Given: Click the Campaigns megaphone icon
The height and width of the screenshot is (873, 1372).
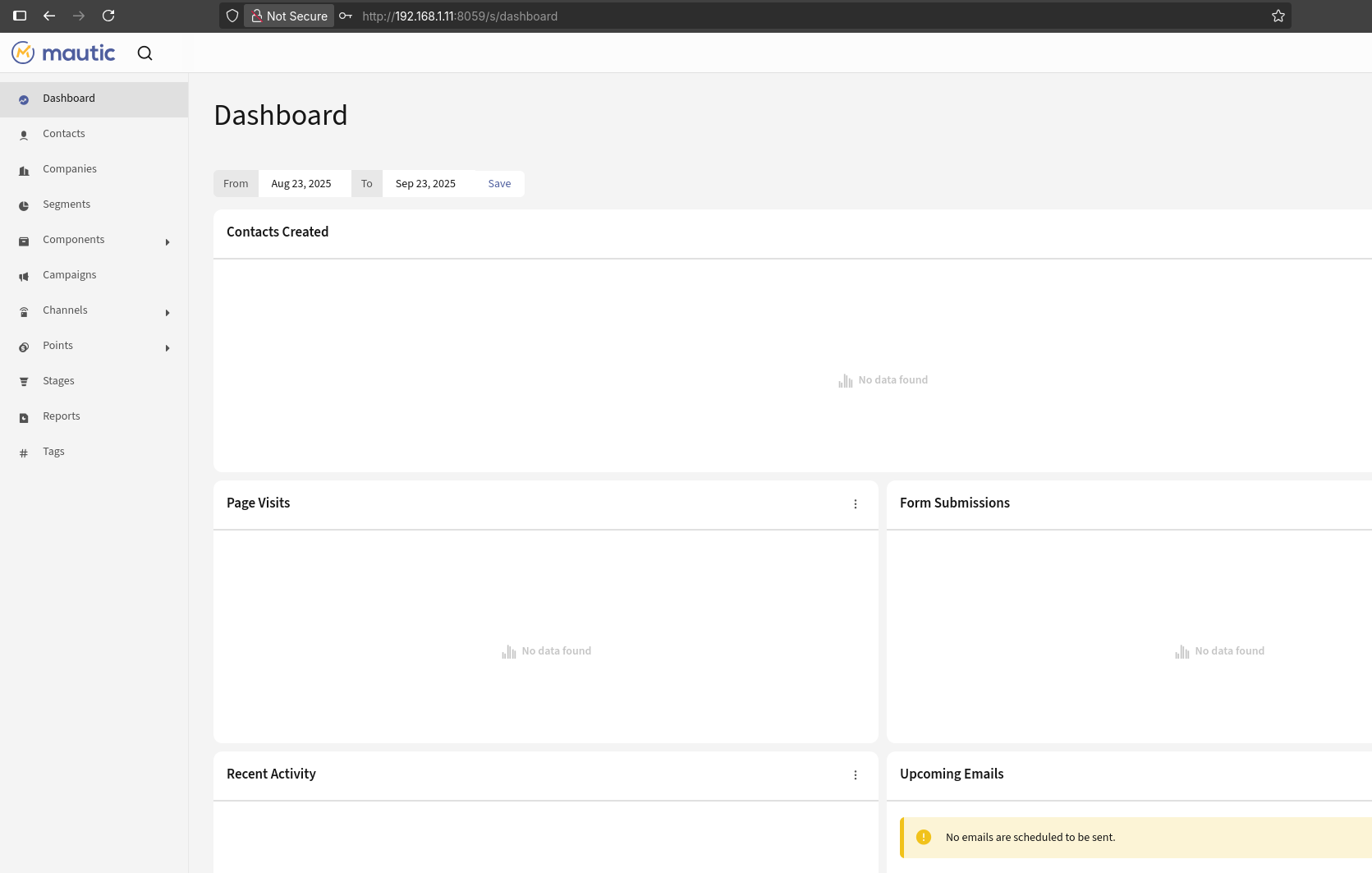Looking at the screenshot, I should click(24, 276).
